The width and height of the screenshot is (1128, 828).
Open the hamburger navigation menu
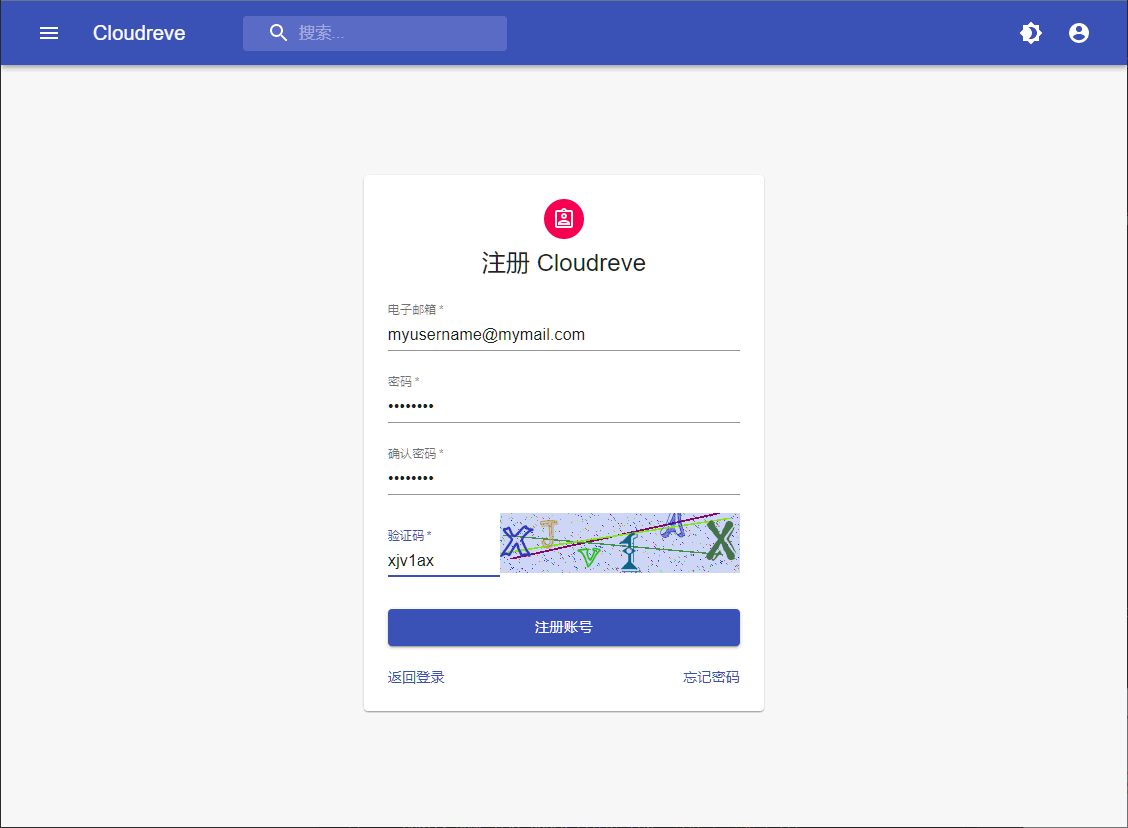(49, 33)
